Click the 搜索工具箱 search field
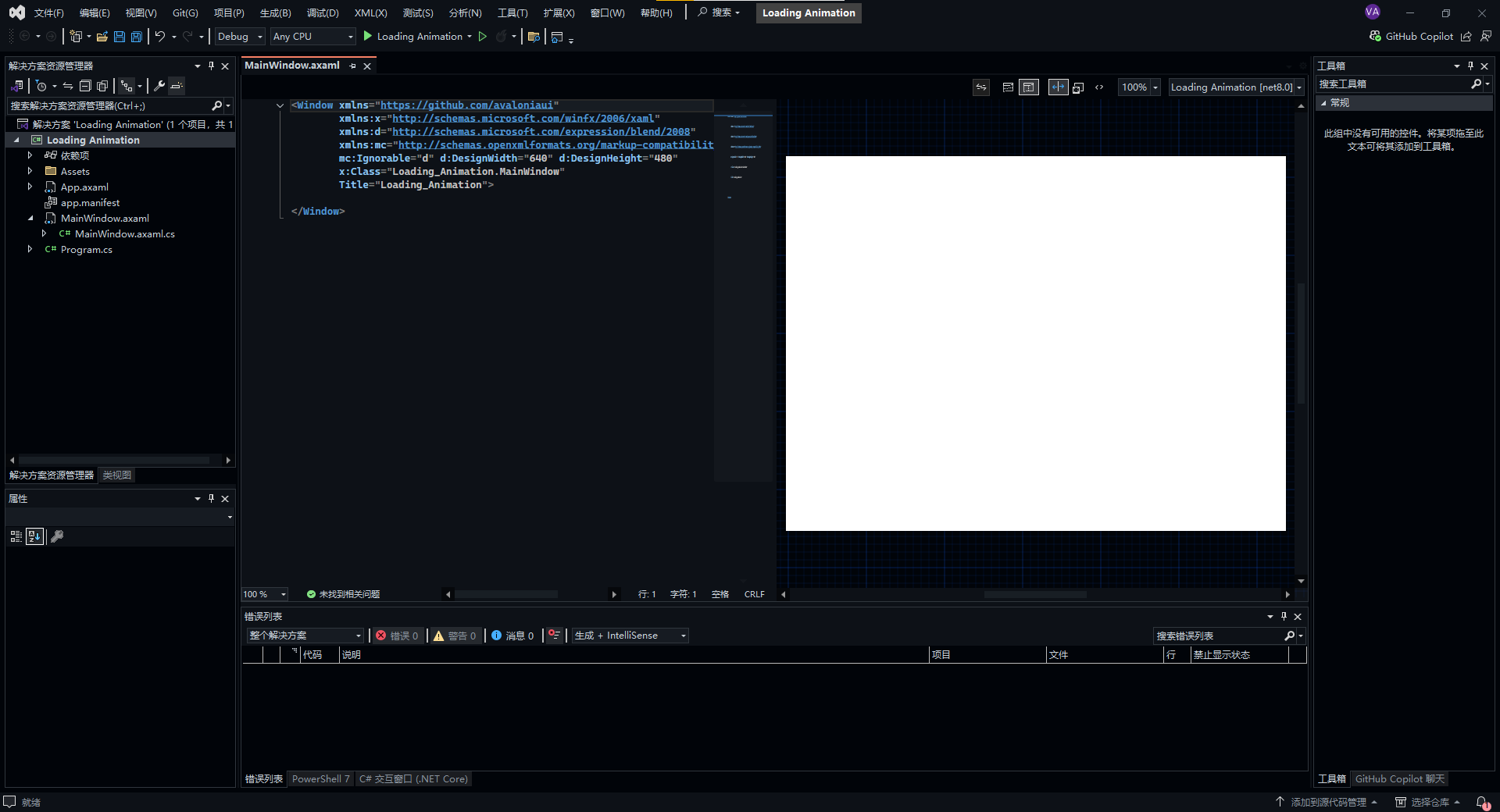Viewport: 1500px width, 812px height. coord(1392,84)
